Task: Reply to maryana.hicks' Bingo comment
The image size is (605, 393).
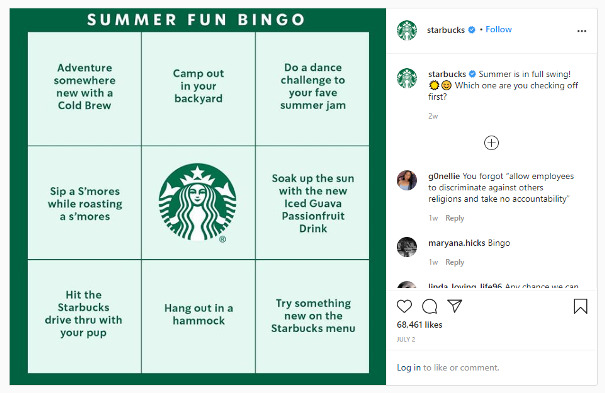Action: coord(455,262)
